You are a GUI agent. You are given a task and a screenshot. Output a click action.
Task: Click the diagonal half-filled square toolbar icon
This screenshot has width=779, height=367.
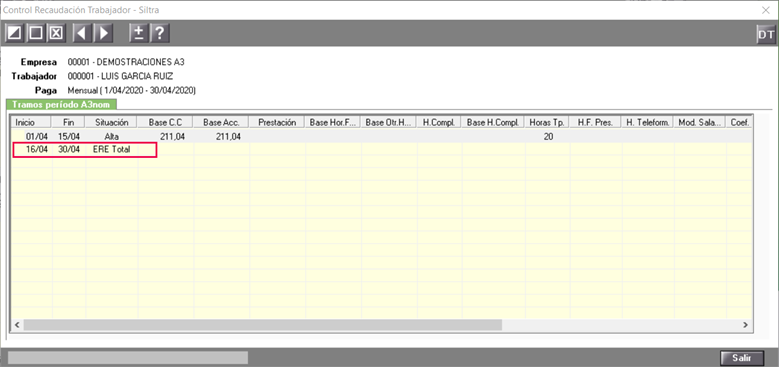(x=15, y=34)
